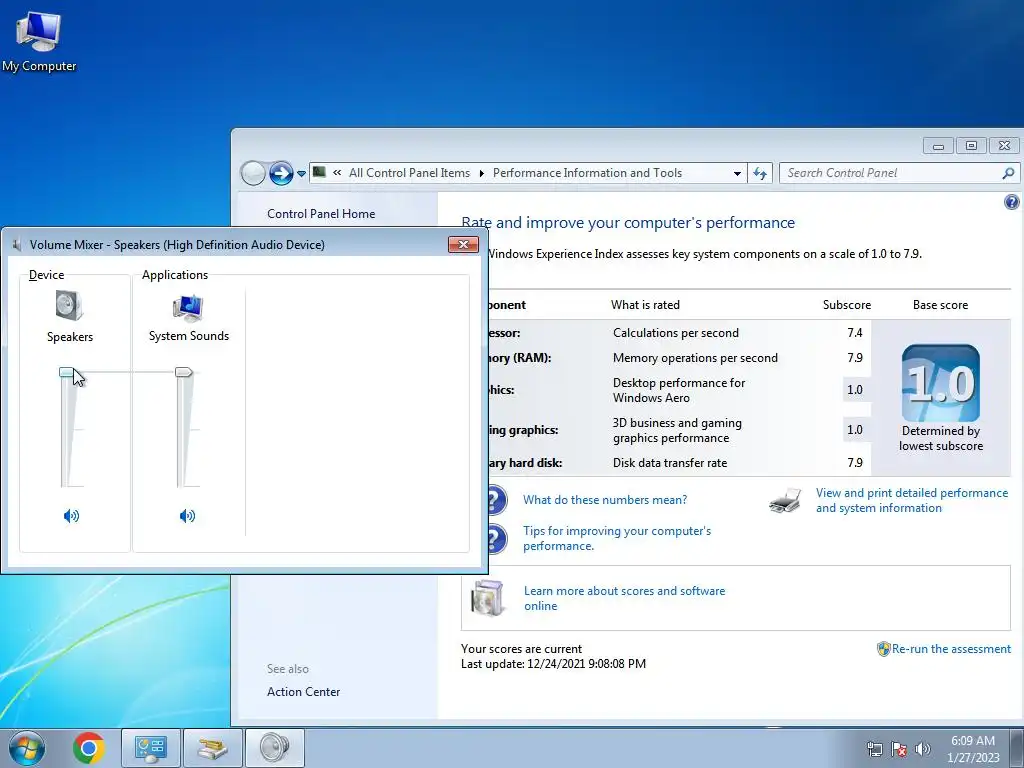Click 'Your scores are current' text

tap(521, 648)
